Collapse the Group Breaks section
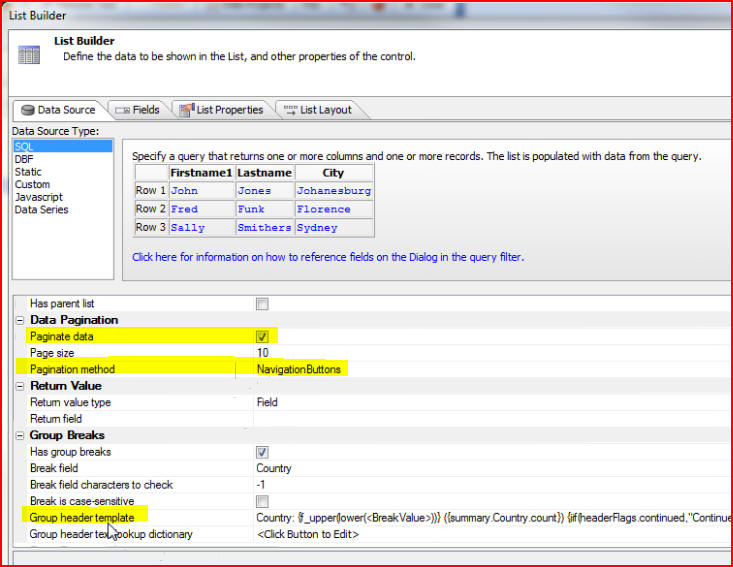The image size is (733, 567). (20, 436)
